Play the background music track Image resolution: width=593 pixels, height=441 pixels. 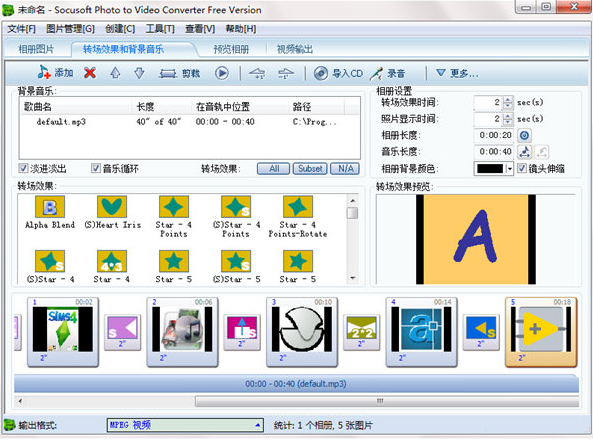pos(222,73)
